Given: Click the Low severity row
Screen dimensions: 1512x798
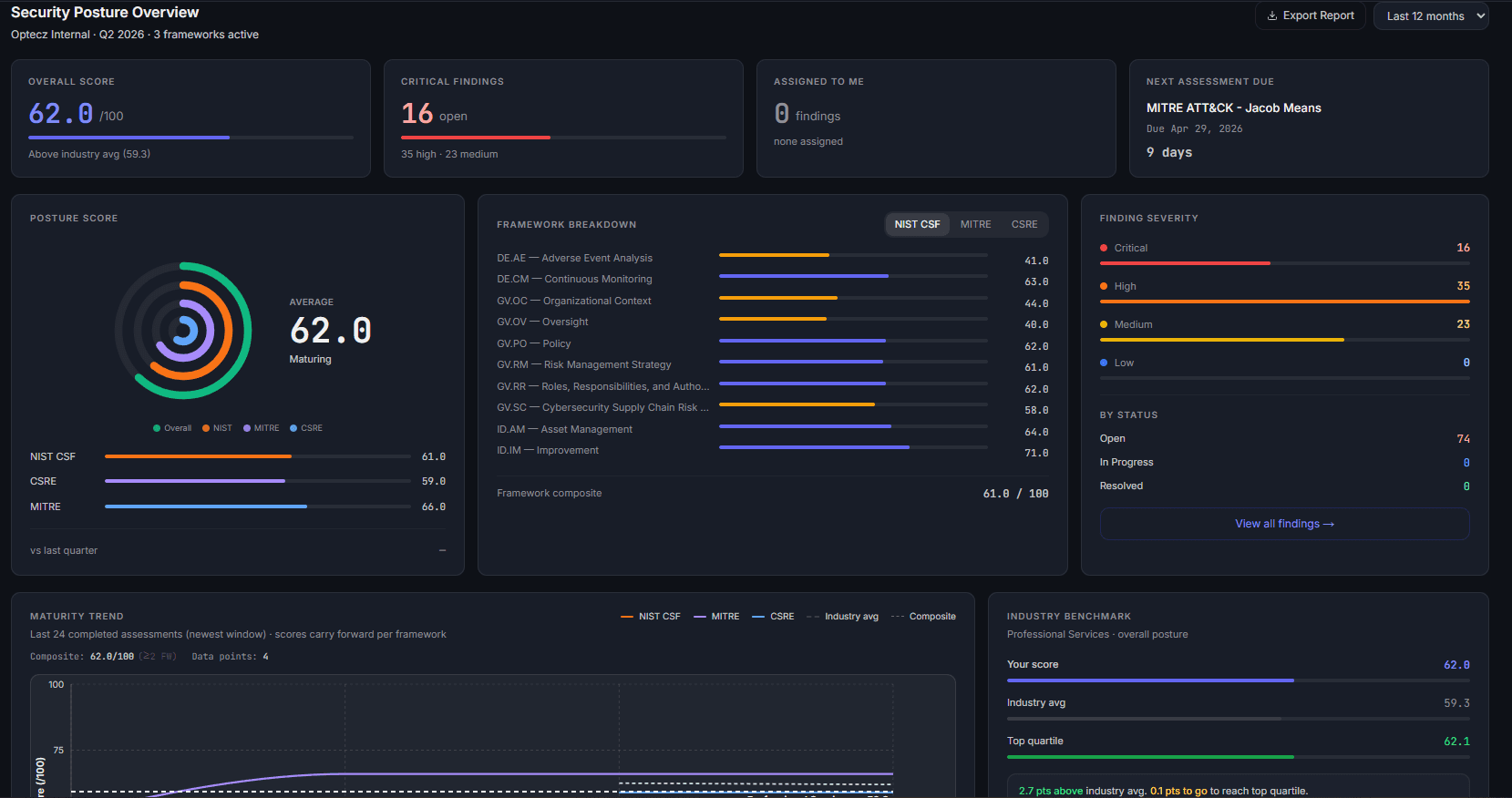Looking at the screenshot, I should 1284,368.
